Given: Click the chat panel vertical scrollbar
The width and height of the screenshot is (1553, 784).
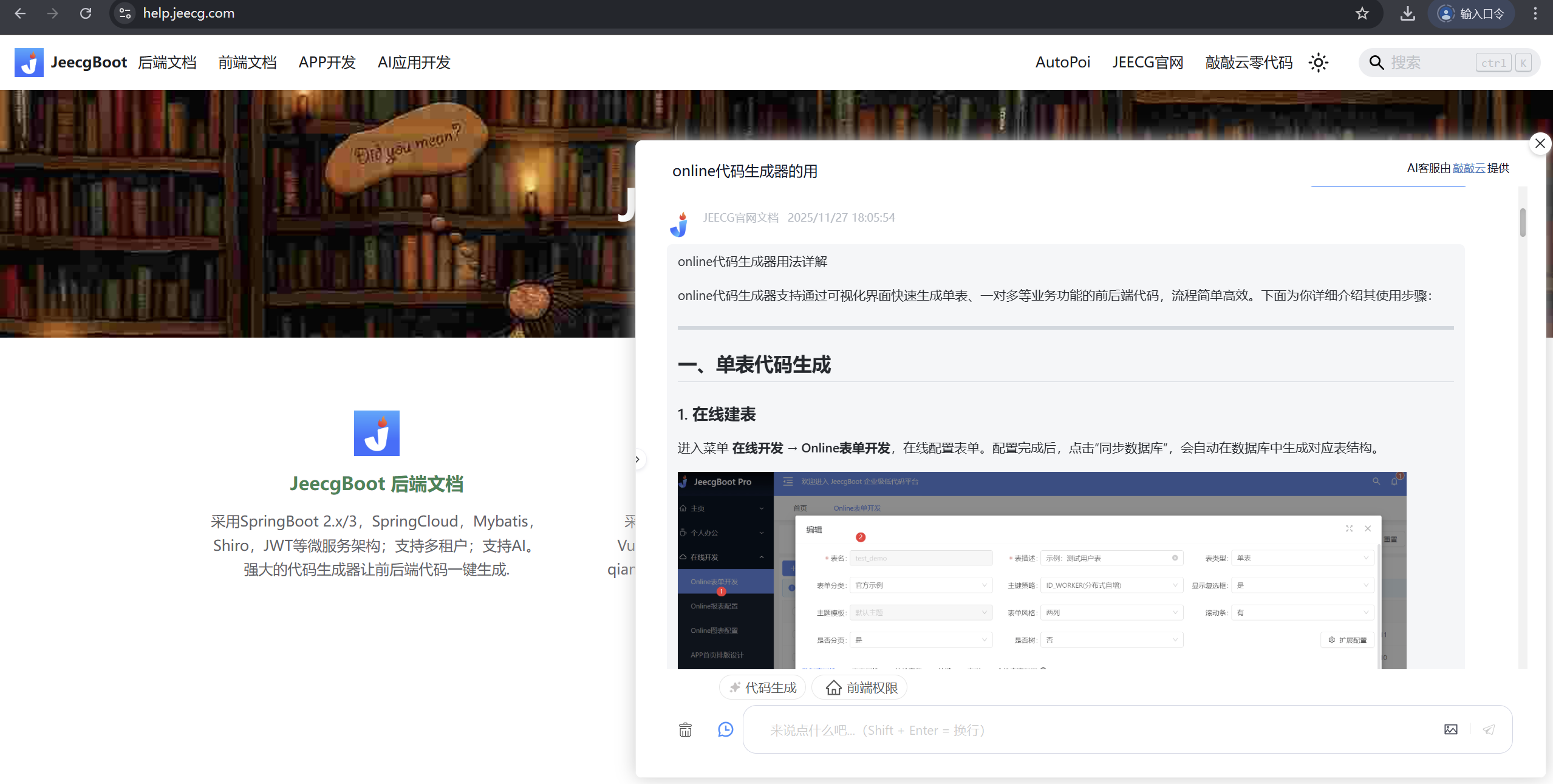Looking at the screenshot, I should 1523,223.
